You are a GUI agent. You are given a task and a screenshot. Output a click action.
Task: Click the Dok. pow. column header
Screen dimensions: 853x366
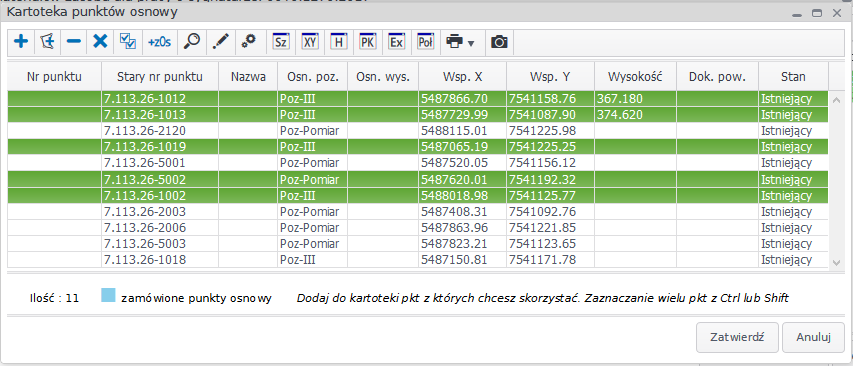[x=718, y=77]
